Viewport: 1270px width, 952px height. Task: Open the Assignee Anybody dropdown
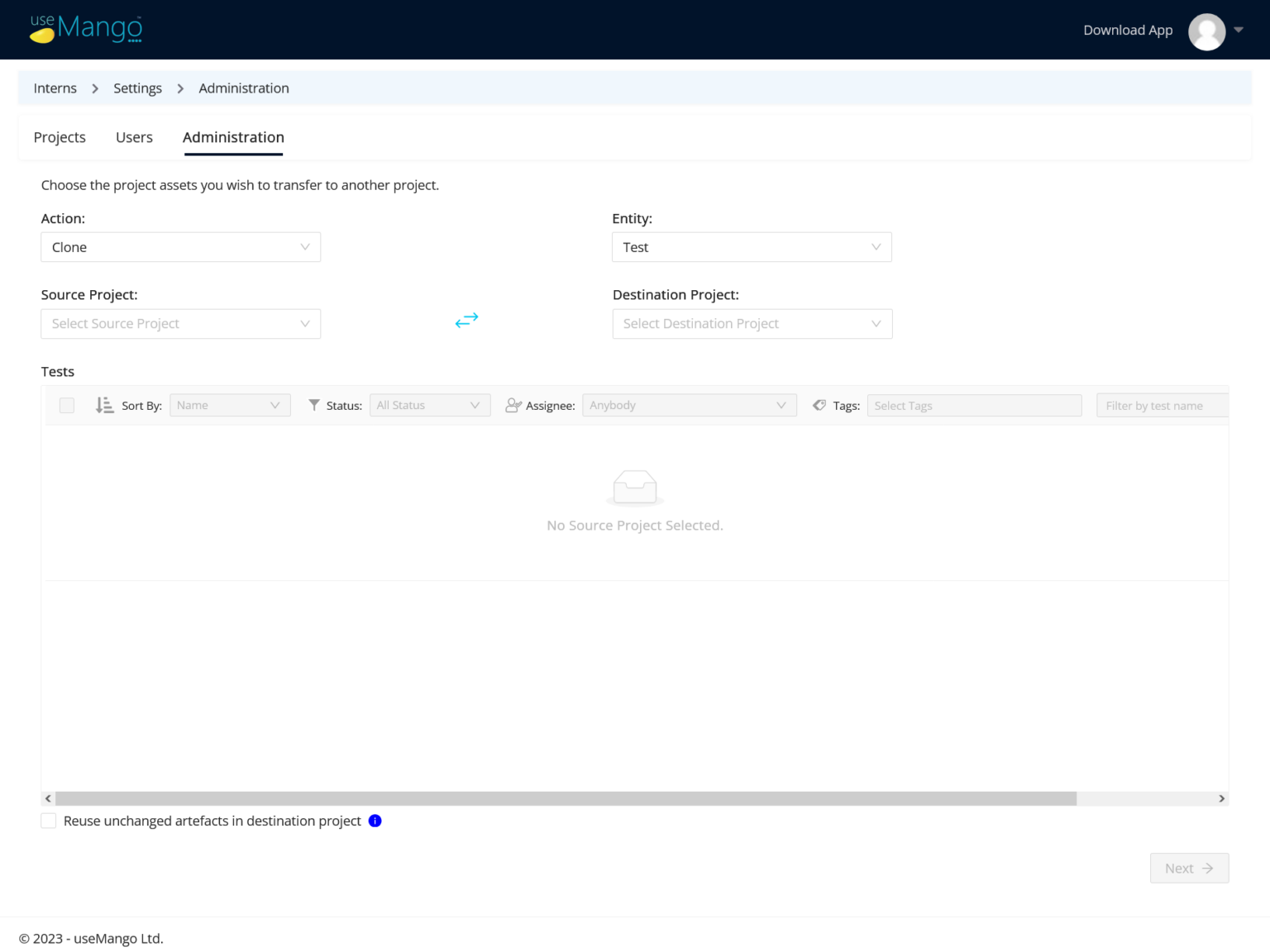pos(690,405)
